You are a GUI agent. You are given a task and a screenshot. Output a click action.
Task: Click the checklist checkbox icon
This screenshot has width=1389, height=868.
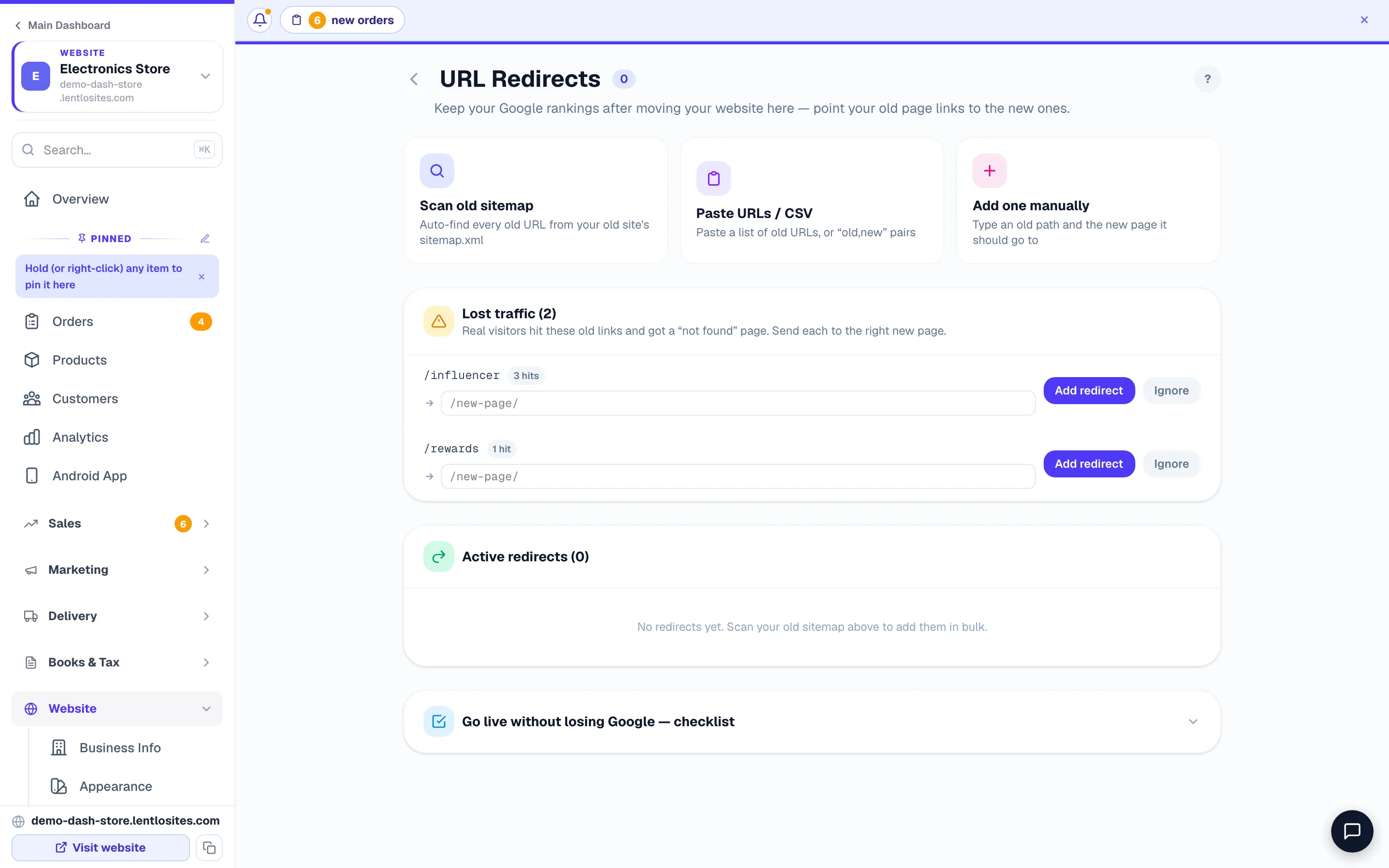point(438,721)
